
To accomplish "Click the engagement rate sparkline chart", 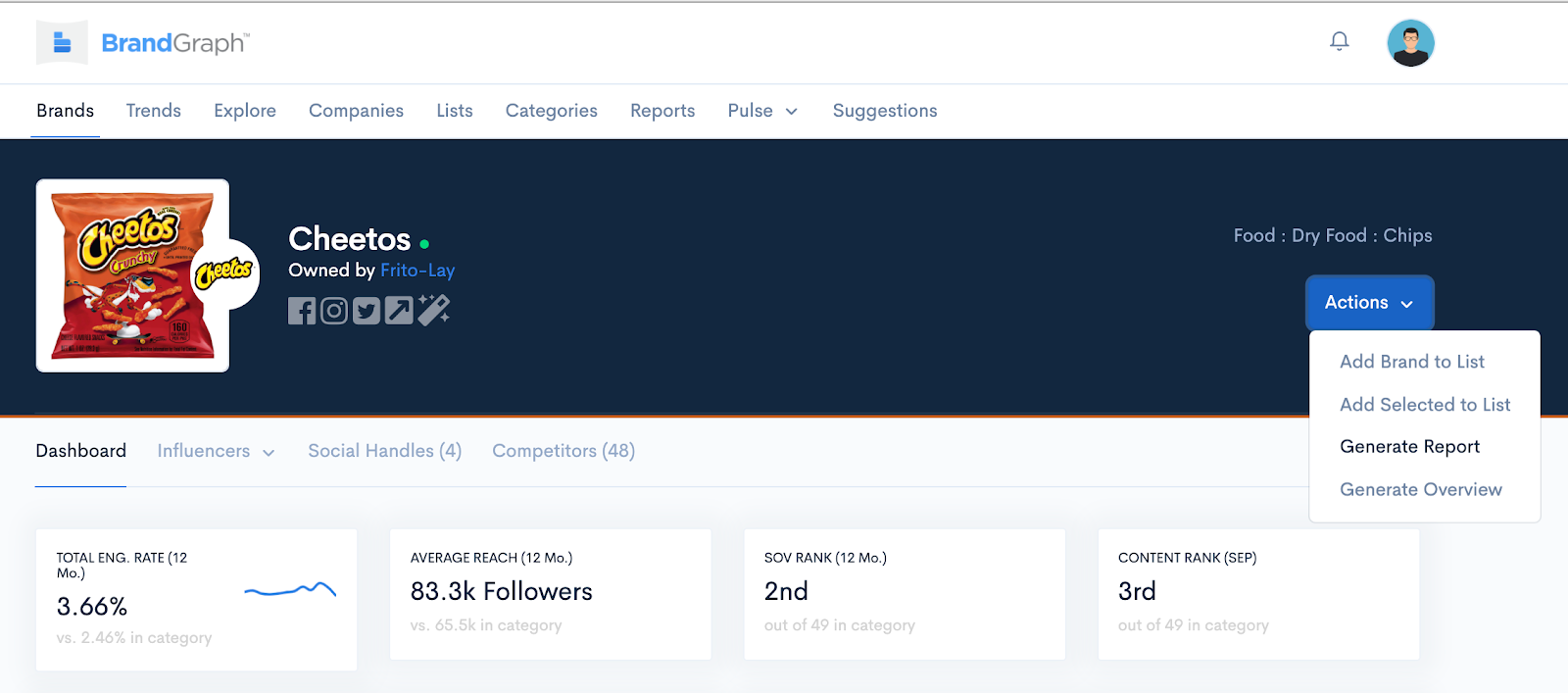I will pyautogui.click(x=290, y=590).
